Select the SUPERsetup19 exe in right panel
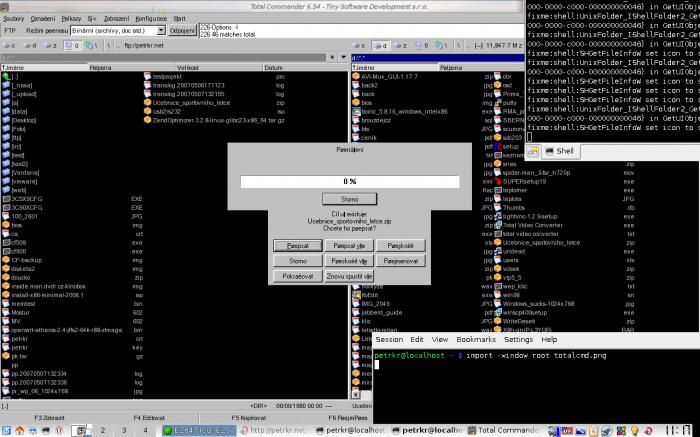700x437 pixels. 524,181
